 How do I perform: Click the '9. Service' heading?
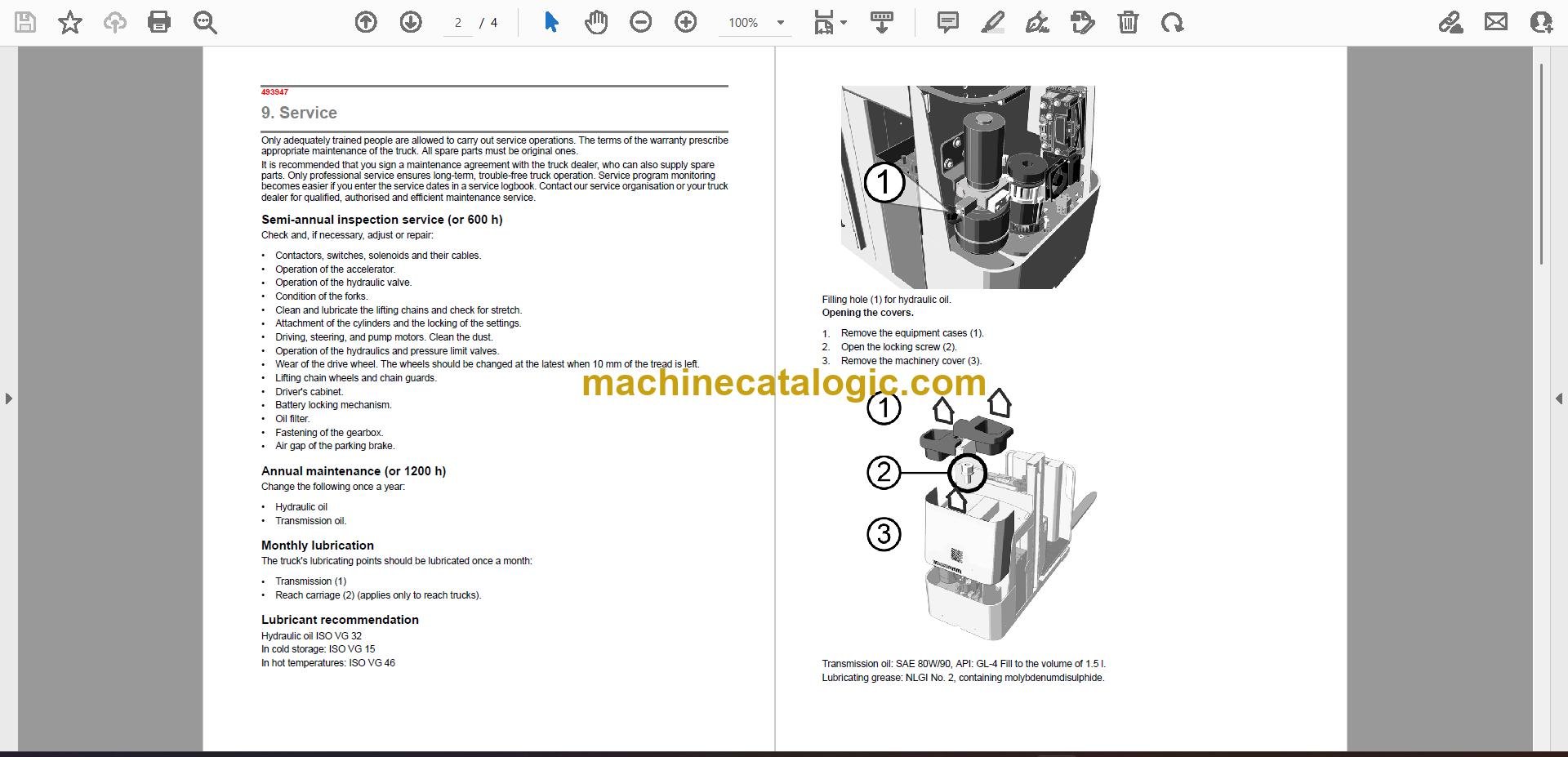(299, 113)
